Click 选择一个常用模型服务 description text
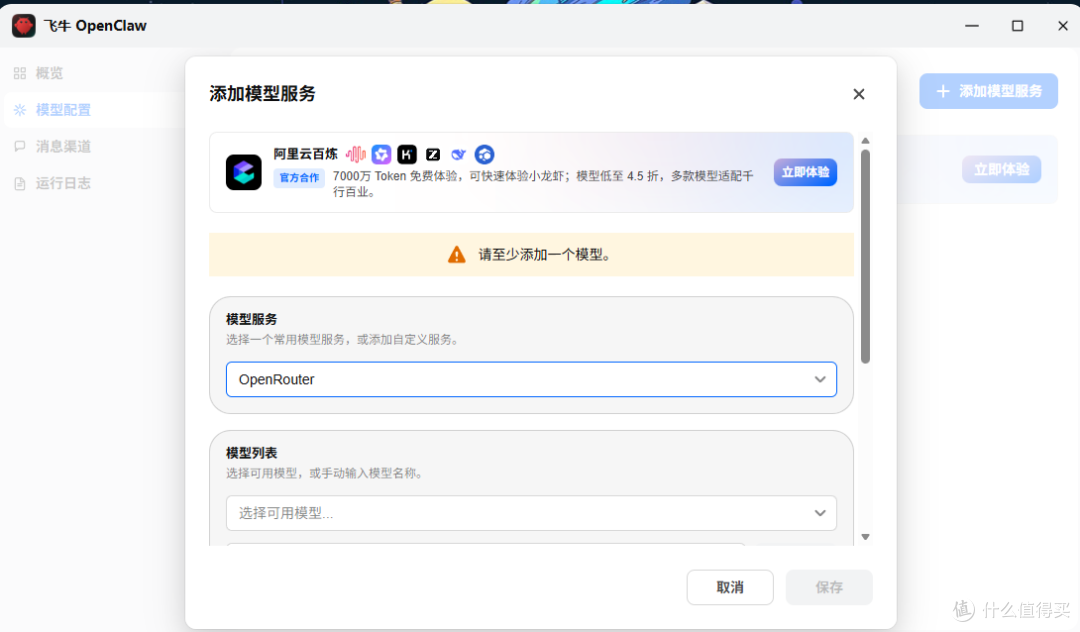This screenshot has height=632, width=1080. (x=343, y=339)
